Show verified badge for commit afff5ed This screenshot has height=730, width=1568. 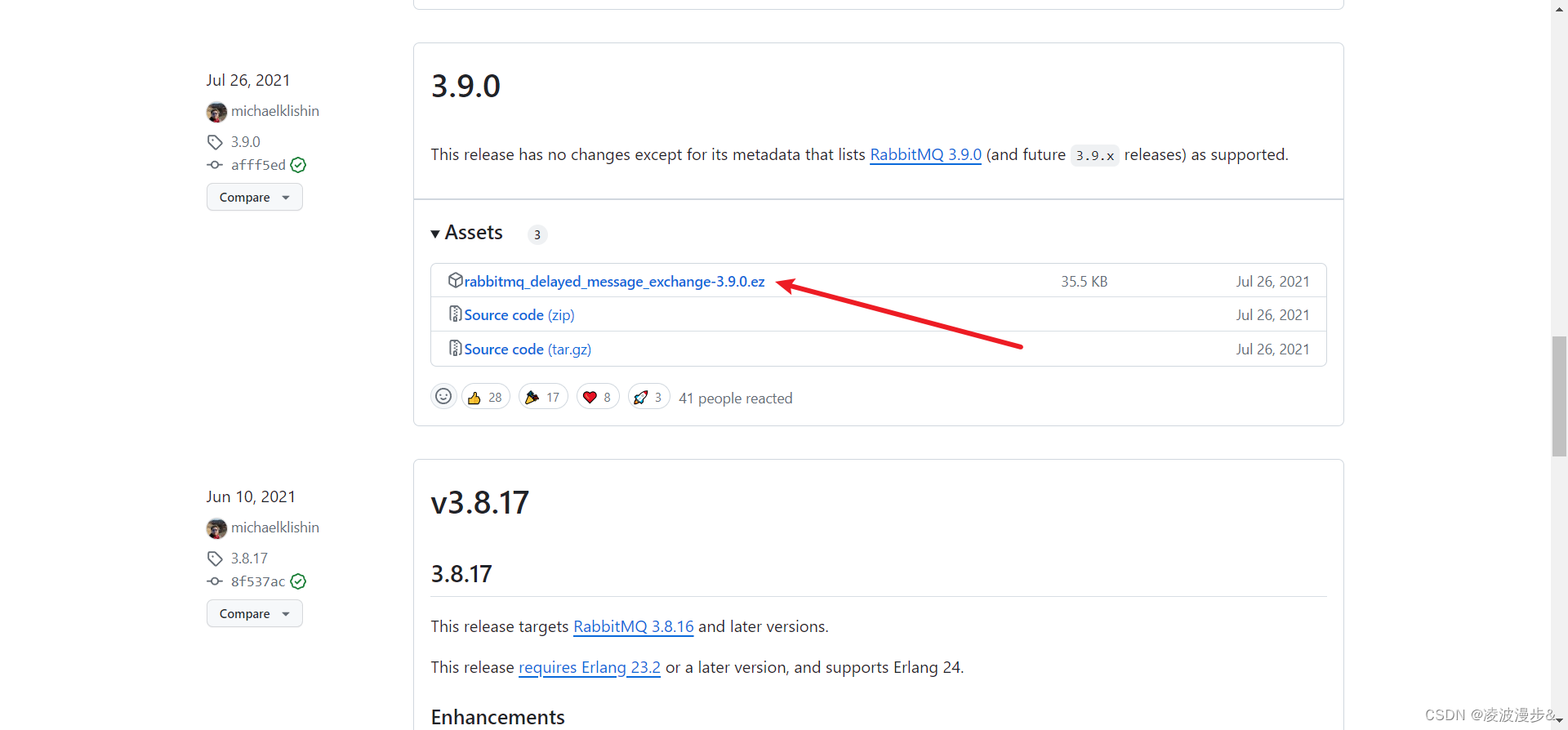pyautogui.click(x=298, y=165)
